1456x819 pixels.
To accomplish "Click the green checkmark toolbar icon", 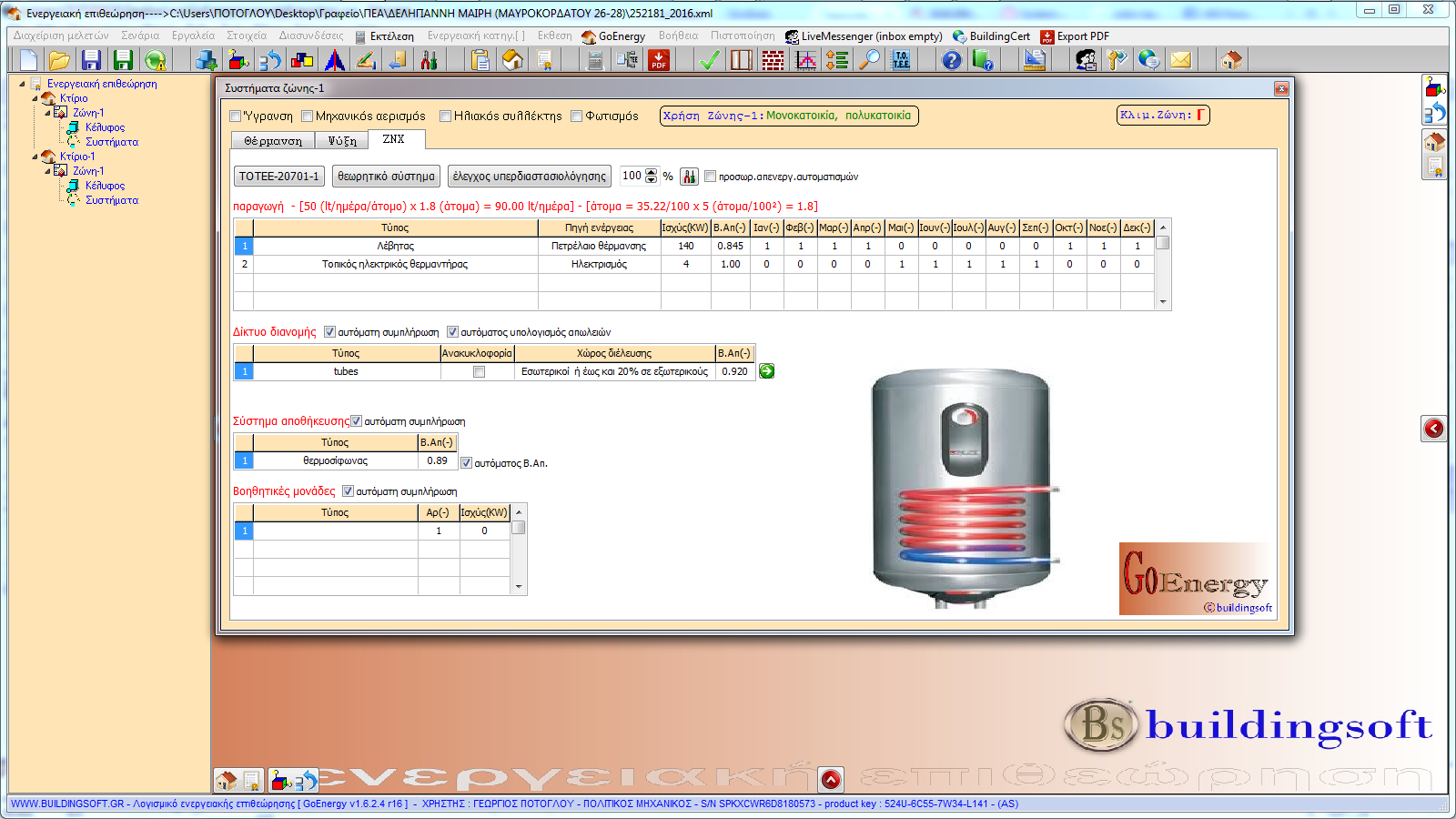I will (709, 60).
